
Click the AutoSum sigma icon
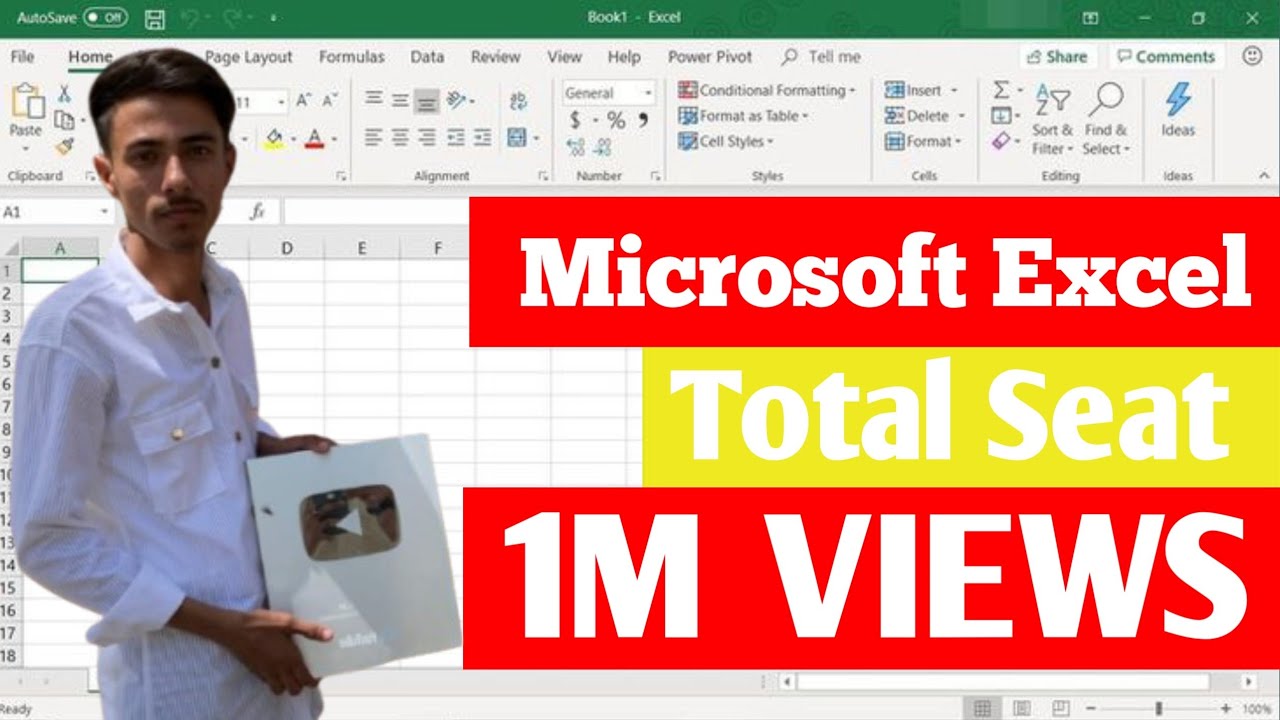(x=1001, y=90)
